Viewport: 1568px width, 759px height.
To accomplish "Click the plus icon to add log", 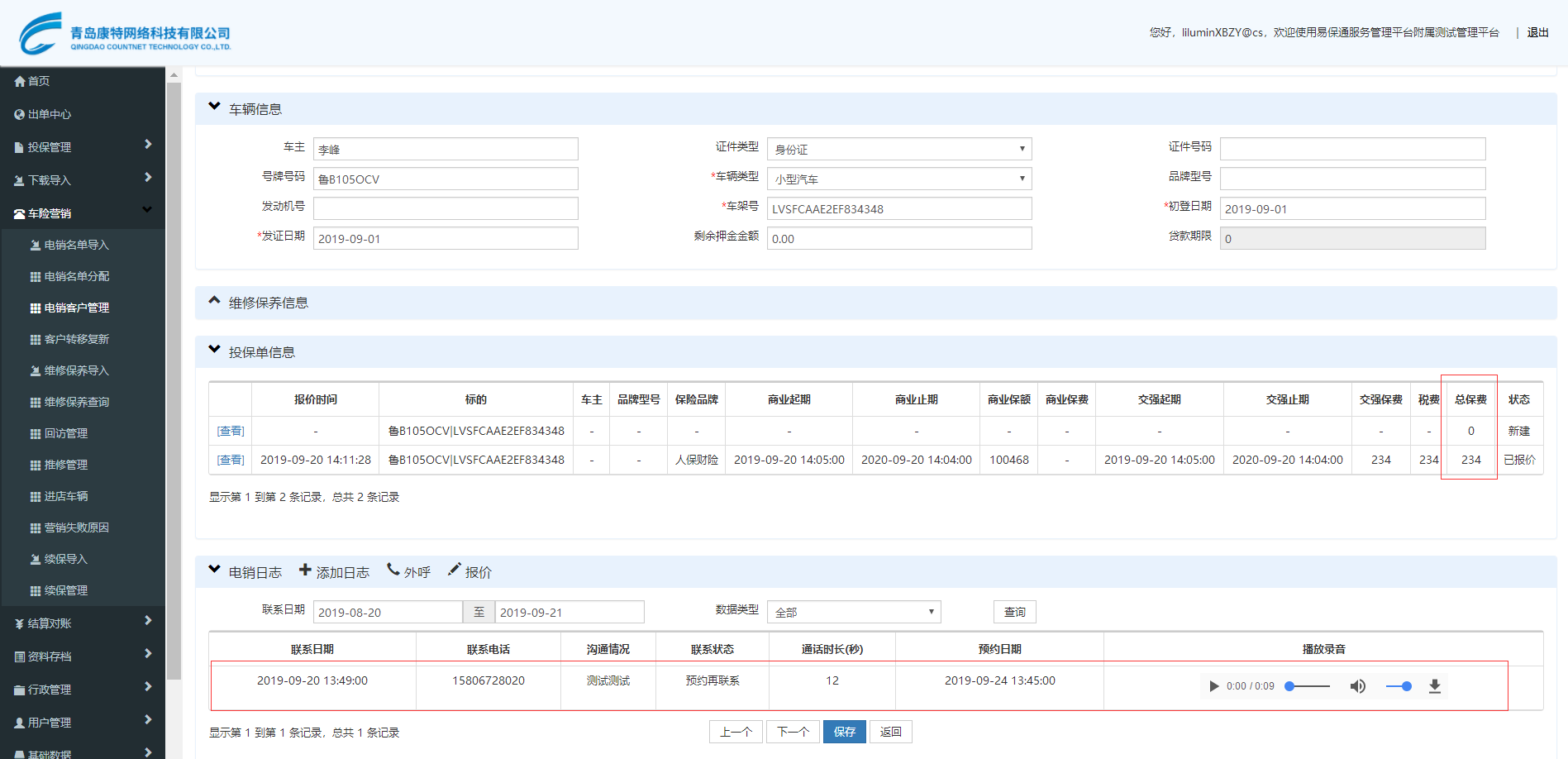I will tap(305, 570).
